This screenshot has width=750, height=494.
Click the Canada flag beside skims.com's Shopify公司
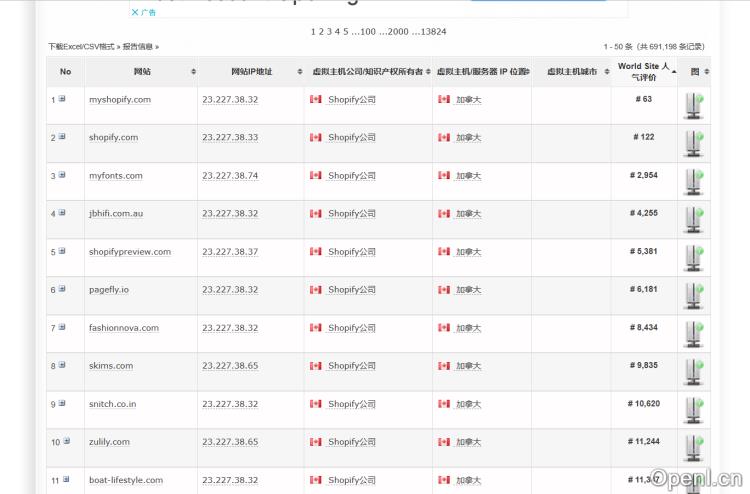[x=316, y=366]
